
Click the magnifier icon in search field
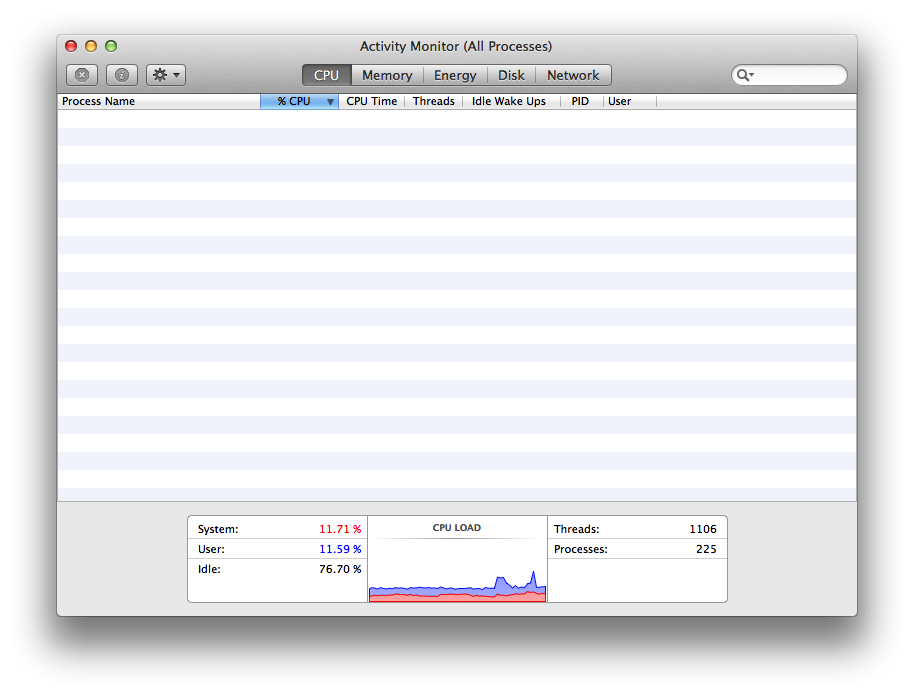pos(744,74)
